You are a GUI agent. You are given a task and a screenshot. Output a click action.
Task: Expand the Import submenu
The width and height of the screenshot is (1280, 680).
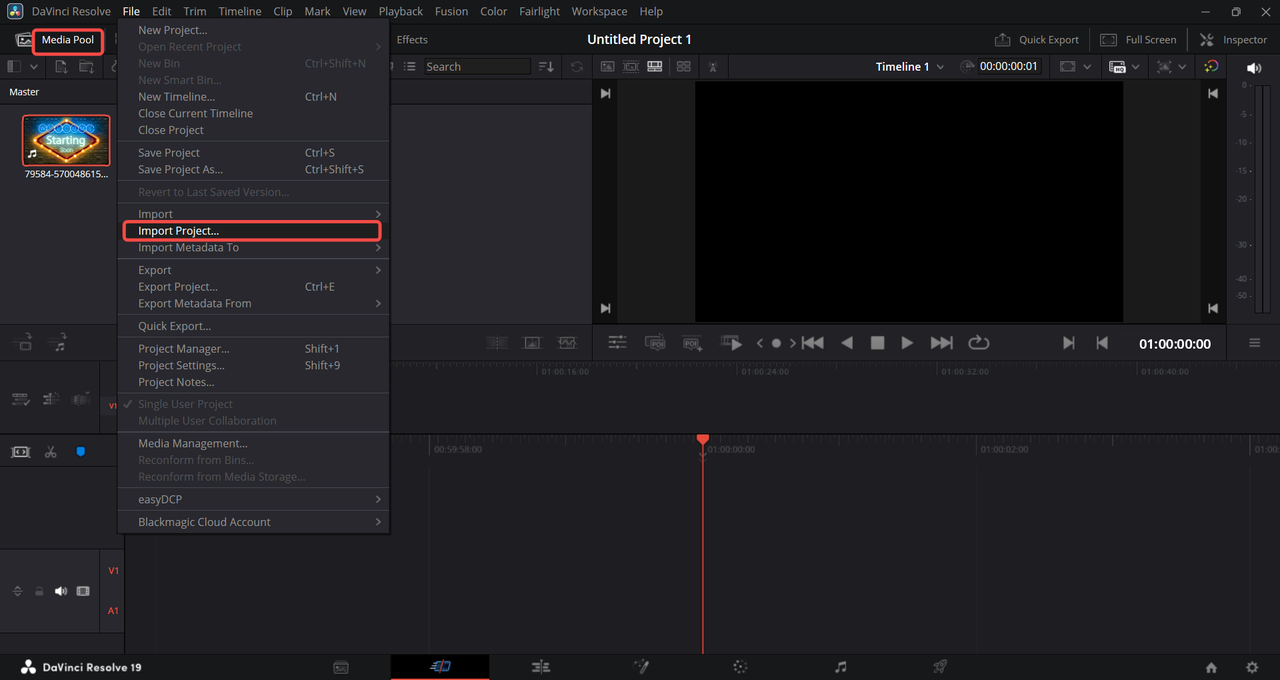(253, 214)
